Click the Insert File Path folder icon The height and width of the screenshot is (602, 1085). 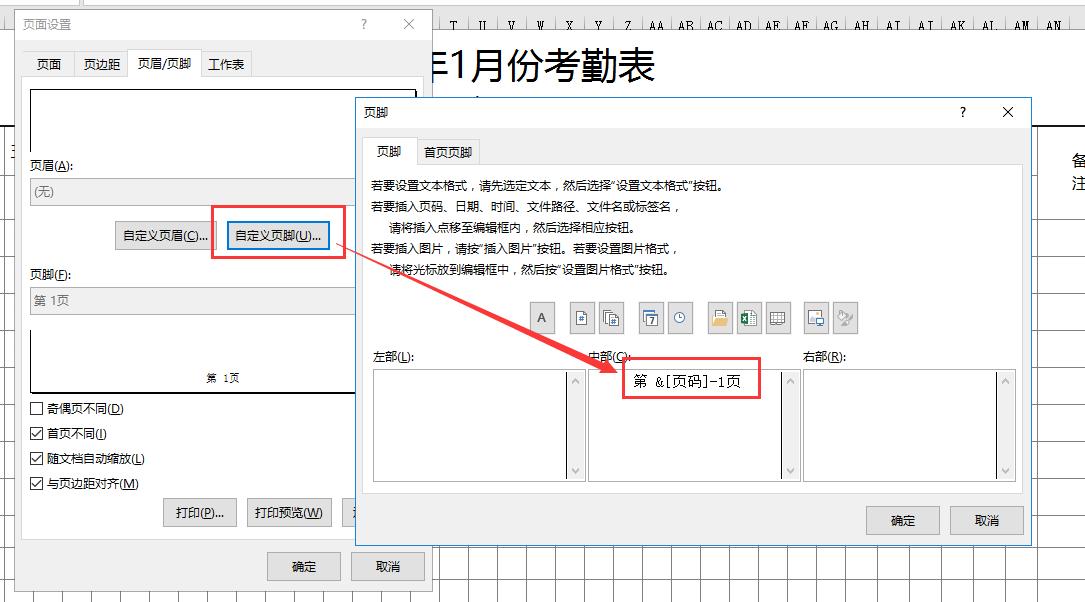click(721, 317)
